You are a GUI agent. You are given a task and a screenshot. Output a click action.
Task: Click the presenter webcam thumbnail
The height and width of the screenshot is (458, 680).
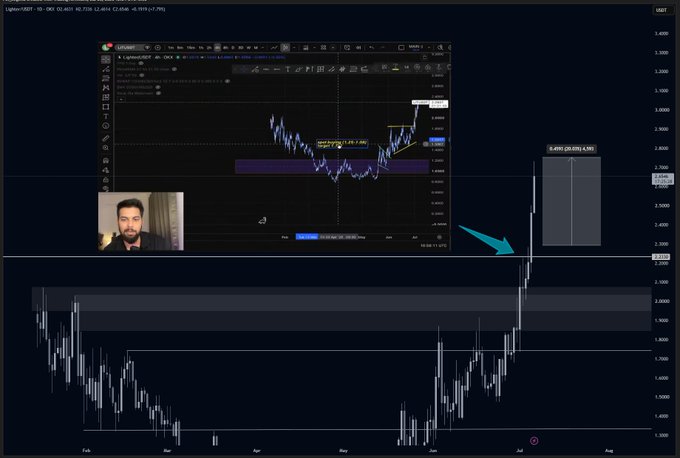coord(141,221)
